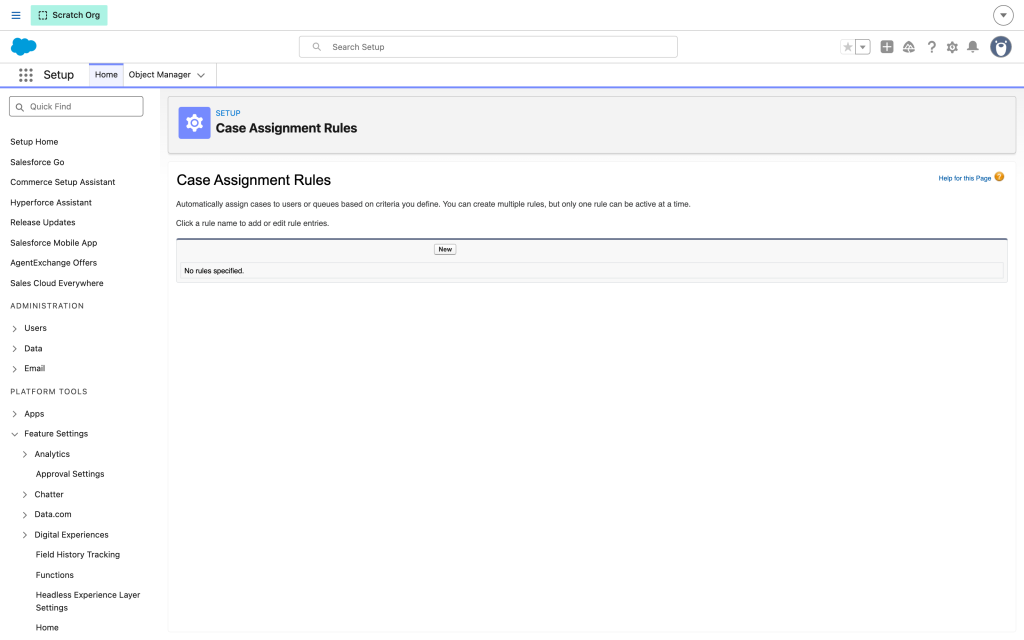1024x640 pixels.
Task: Expand the Data section
Action: coord(14,349)
